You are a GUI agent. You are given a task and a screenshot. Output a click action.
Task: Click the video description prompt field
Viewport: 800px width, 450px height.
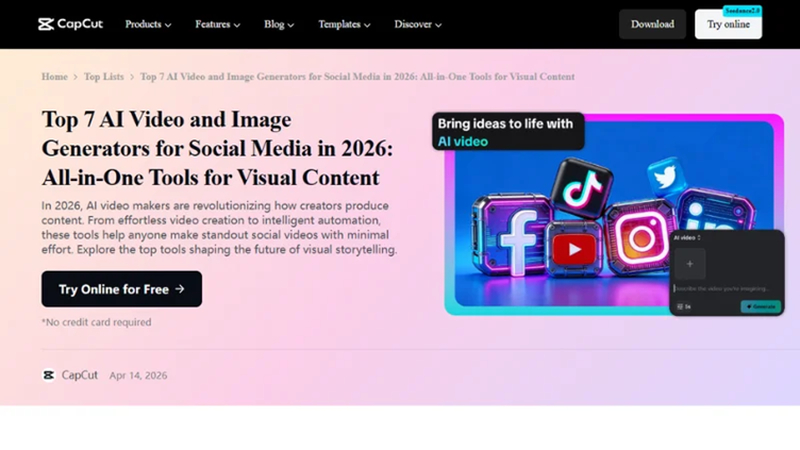click(723, 289)
